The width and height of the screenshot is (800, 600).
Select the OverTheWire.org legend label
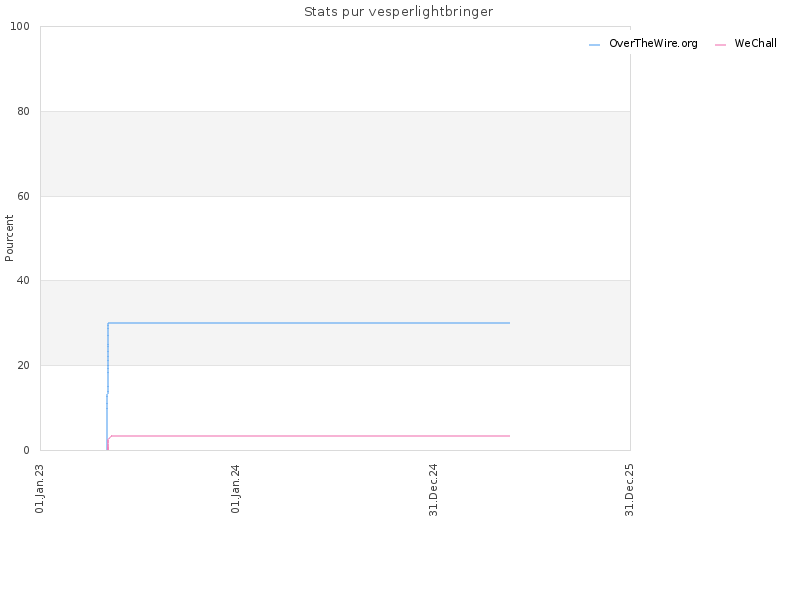click(653, 43)
